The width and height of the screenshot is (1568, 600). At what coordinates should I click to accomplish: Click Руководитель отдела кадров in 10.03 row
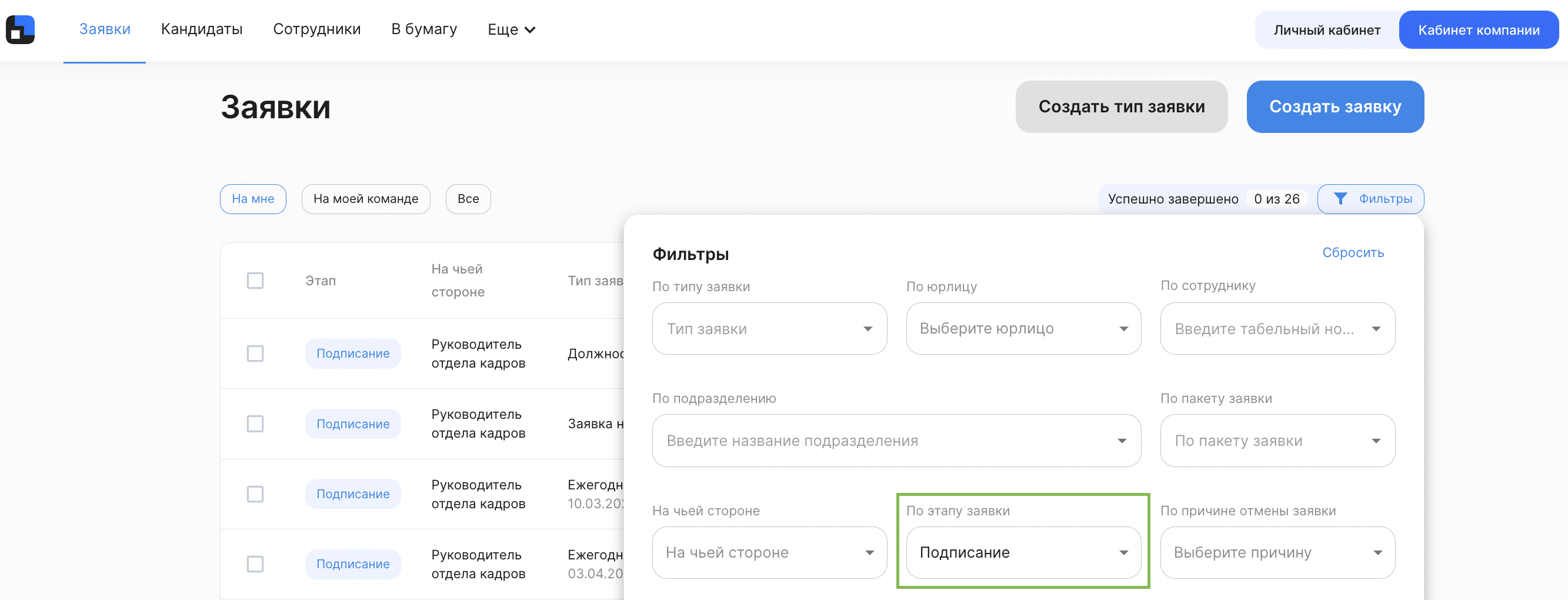478,494
